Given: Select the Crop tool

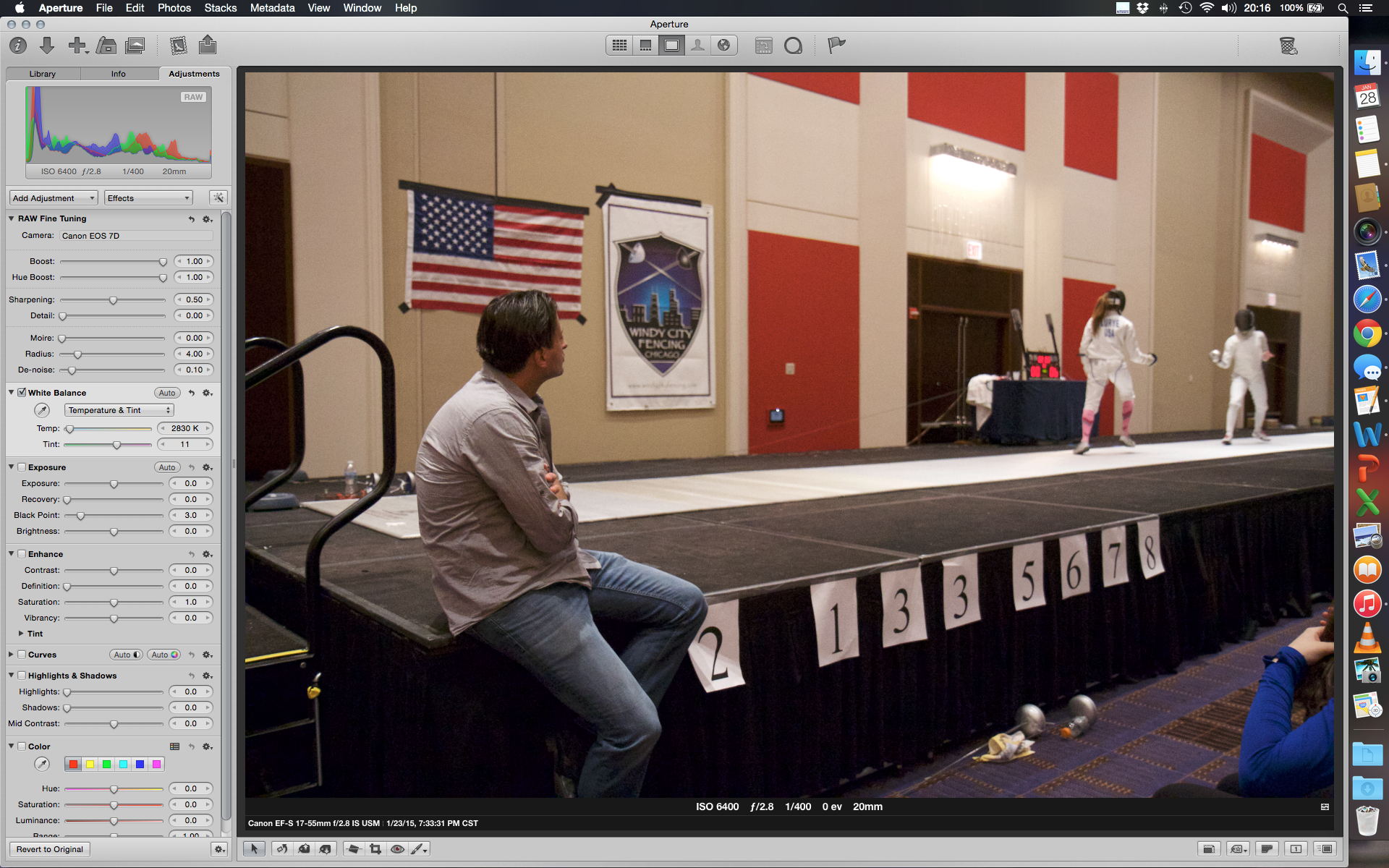Looking at the screenshot, I should [x=375, y=849].
